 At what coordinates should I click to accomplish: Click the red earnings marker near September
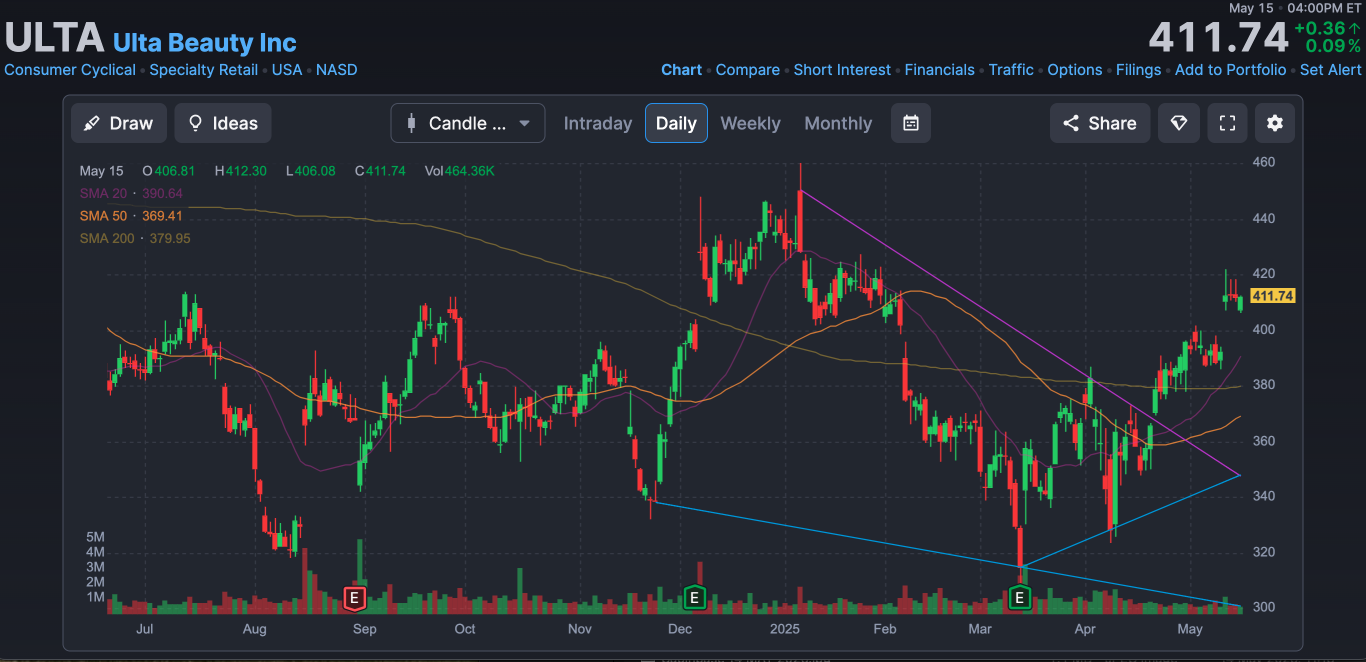[x=353, y=599]
